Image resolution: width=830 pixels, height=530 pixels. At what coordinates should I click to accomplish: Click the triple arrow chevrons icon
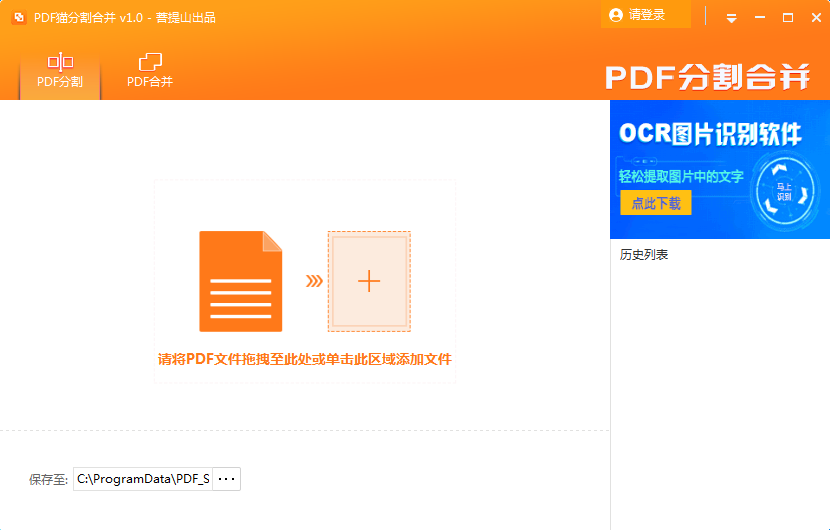314,281
